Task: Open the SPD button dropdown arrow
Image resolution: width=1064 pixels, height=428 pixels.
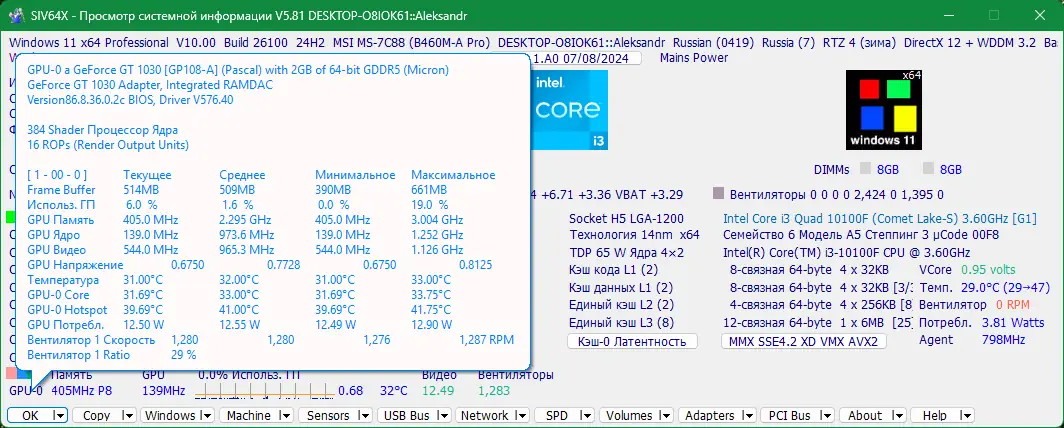Action: 589,415
